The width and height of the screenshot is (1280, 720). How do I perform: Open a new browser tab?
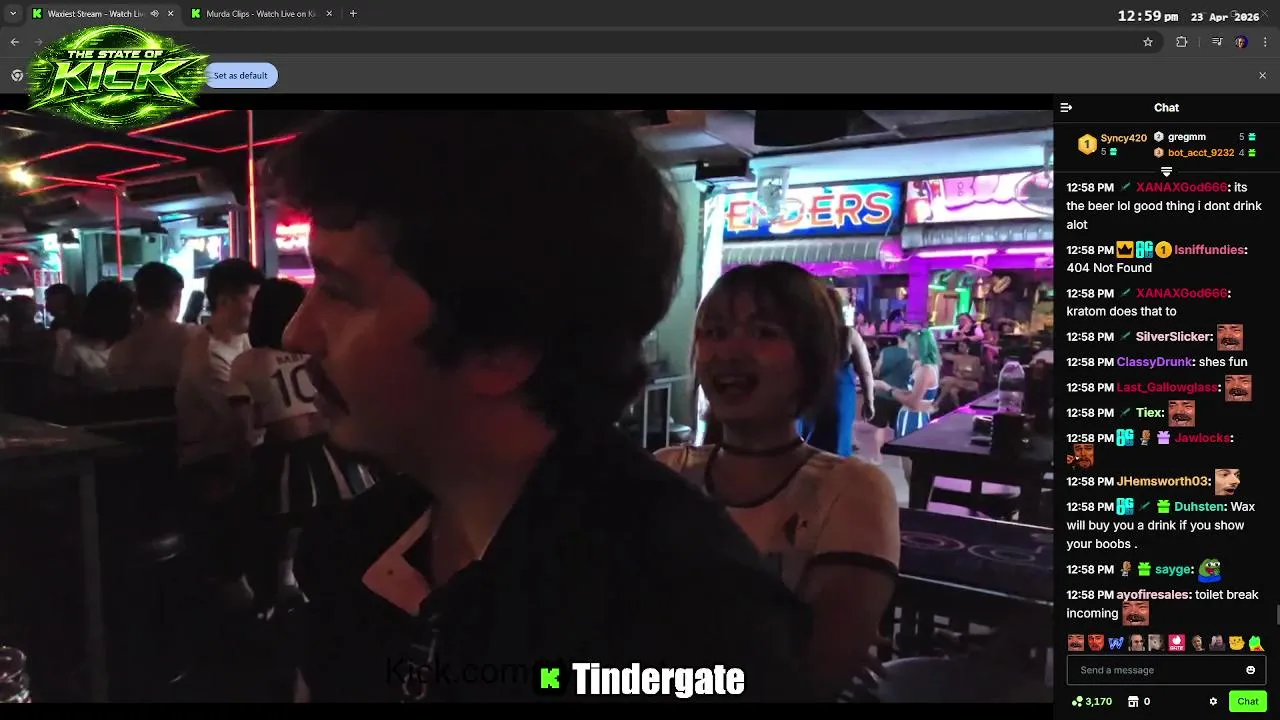(353, 14)
